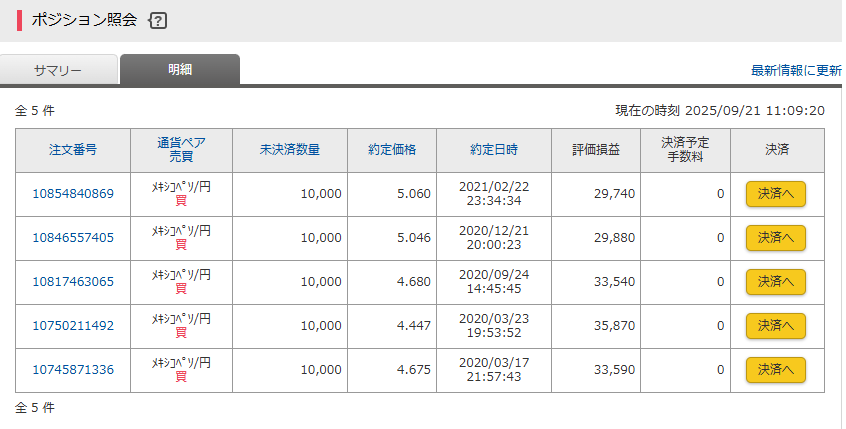This screenshot has height=429, width=846.
Task: Sort by 未決済数量 column header
Action: (x=290, y=150)
